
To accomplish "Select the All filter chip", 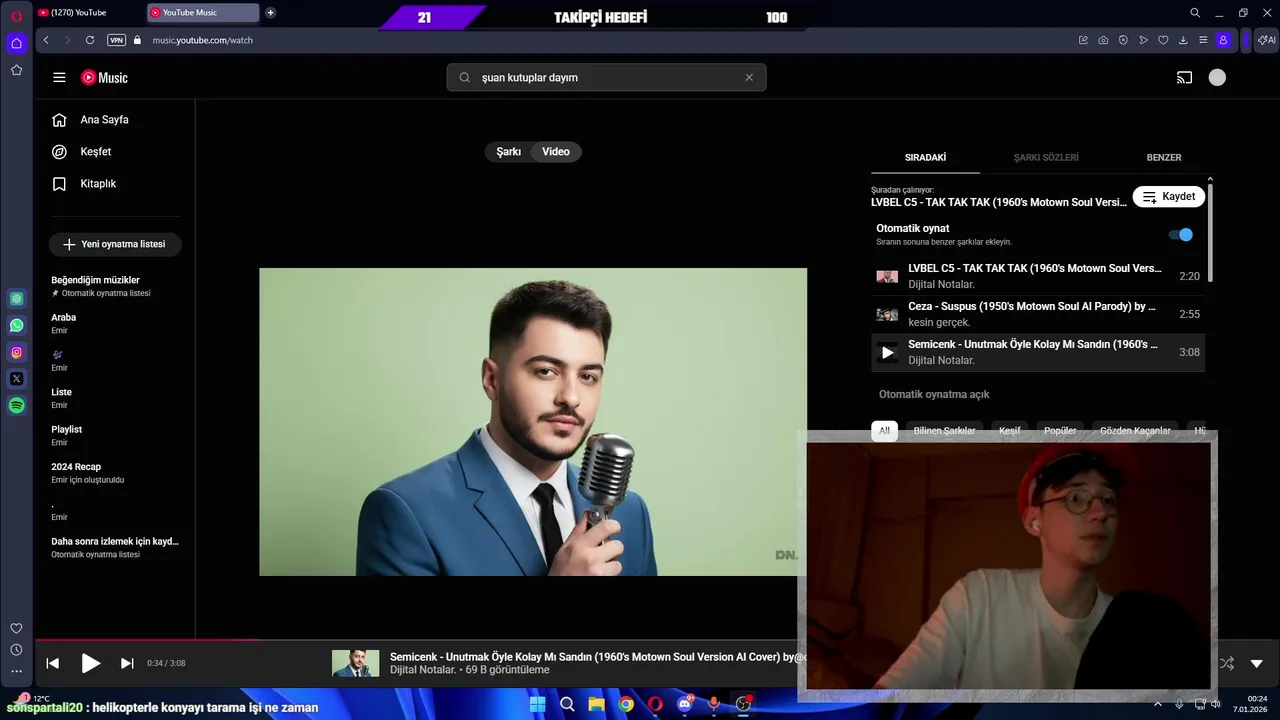I will pos(884,431).
